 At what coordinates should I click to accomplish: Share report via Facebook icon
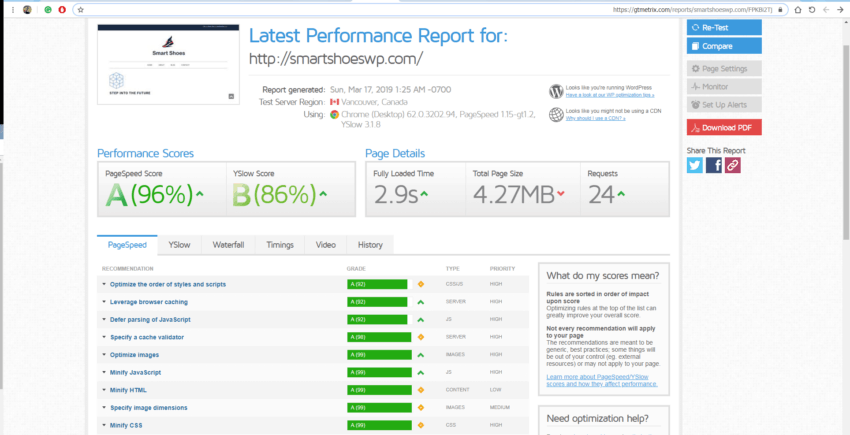(713, 165)
